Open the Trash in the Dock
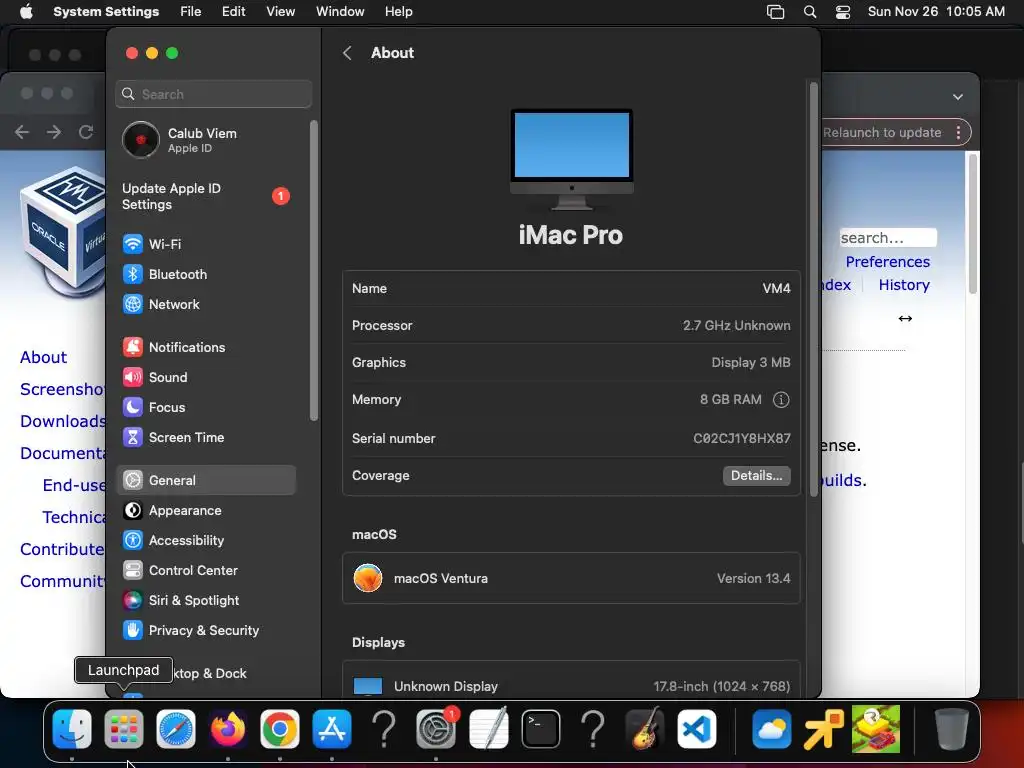The height and width of the screenshot is (768, 1024). point(952,729)
